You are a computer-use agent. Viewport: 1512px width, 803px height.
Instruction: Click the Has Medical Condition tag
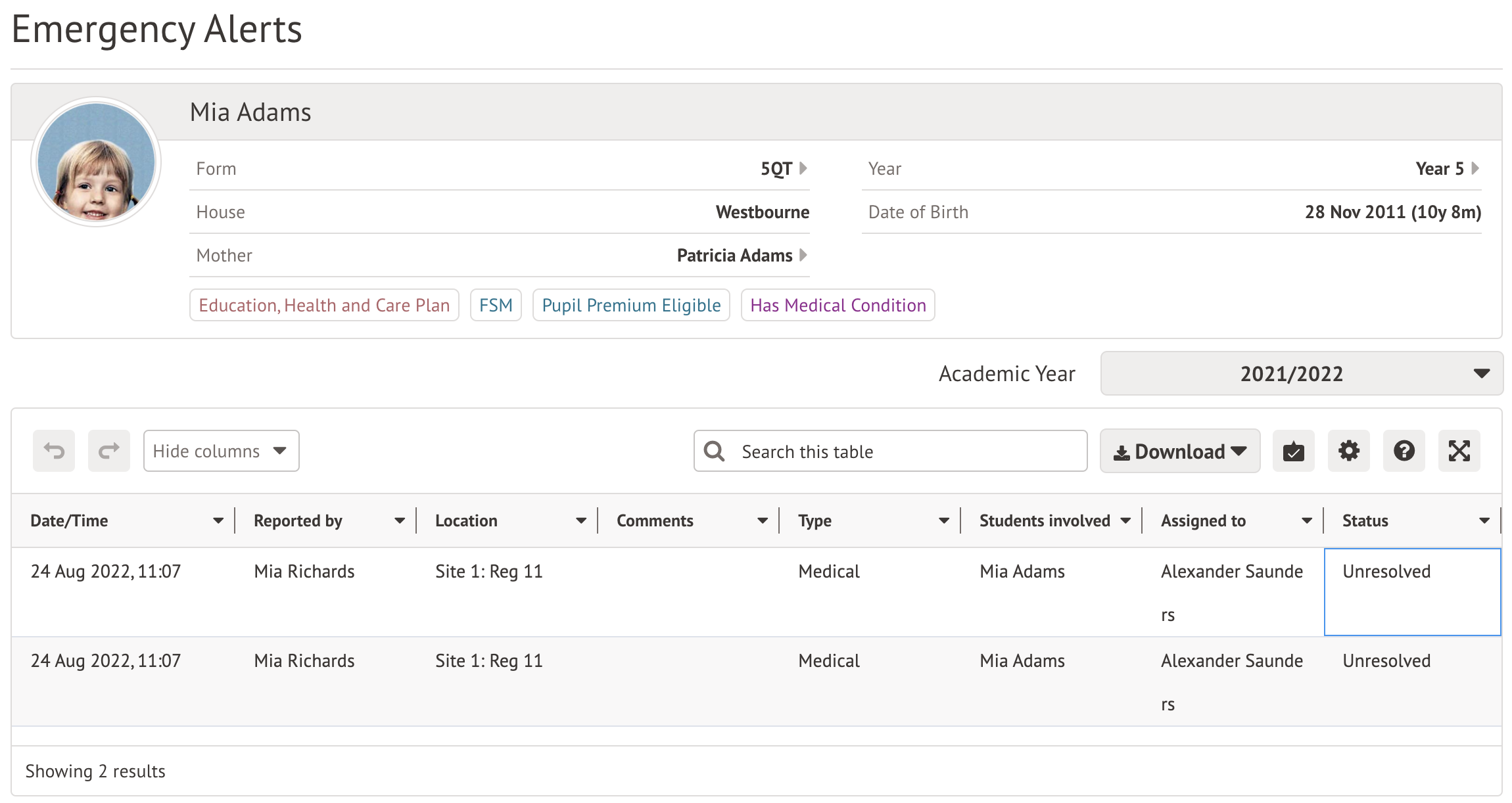[838, 305]
